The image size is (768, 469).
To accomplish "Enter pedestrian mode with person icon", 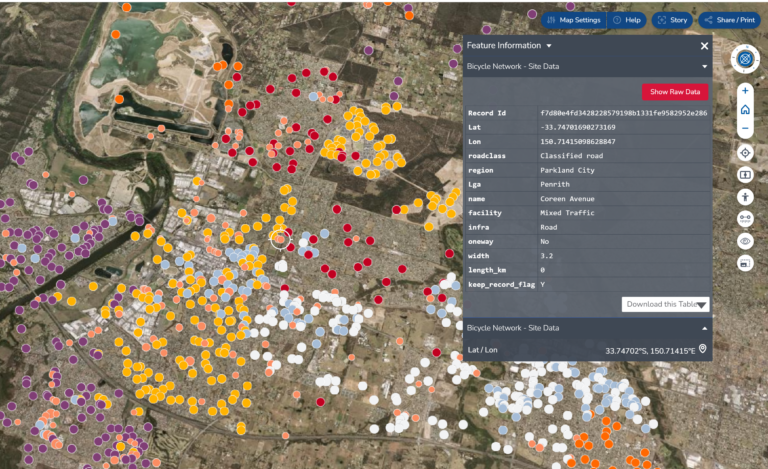I will click(x=745, y=197).
